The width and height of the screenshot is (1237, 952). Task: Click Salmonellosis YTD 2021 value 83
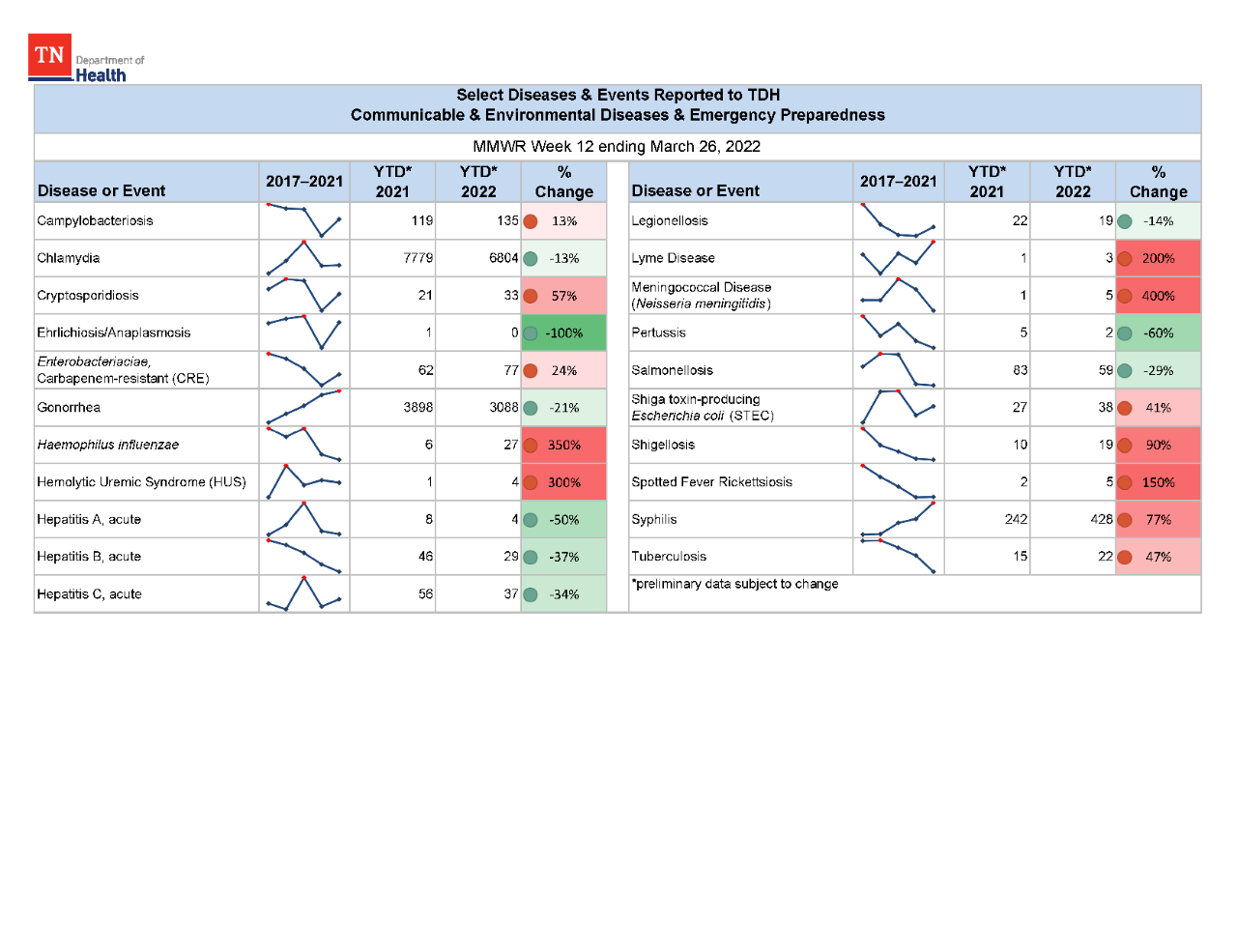(x=1020, y=370)
